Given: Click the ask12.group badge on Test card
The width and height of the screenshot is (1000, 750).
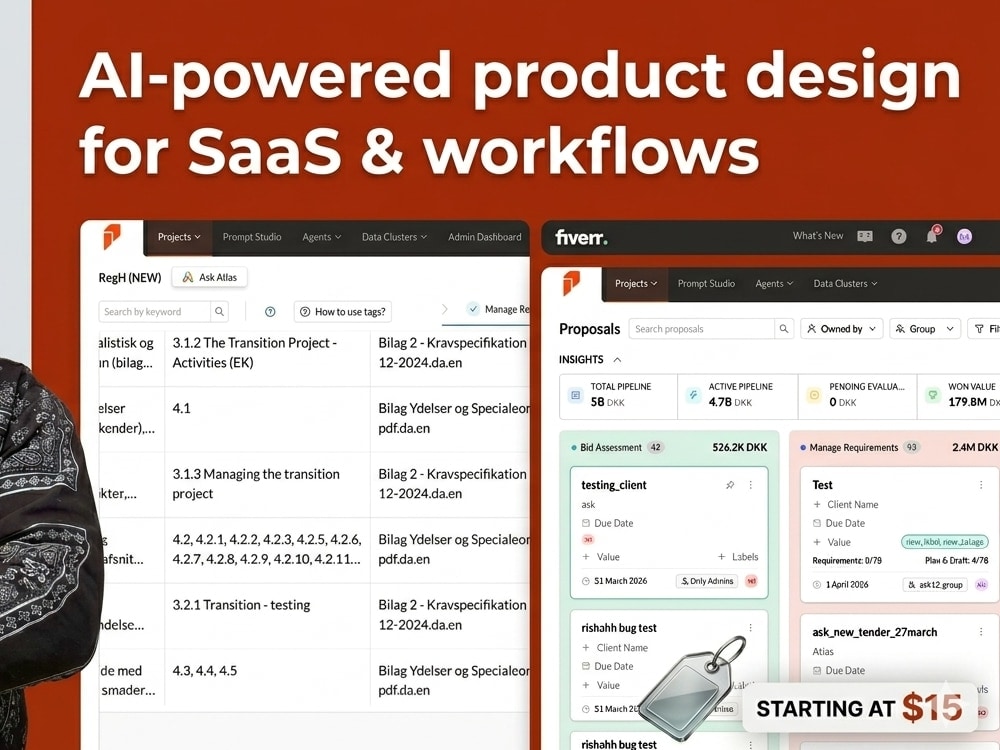Looking at the screenshot, I should pyautogui.click(x=935, y=585).
